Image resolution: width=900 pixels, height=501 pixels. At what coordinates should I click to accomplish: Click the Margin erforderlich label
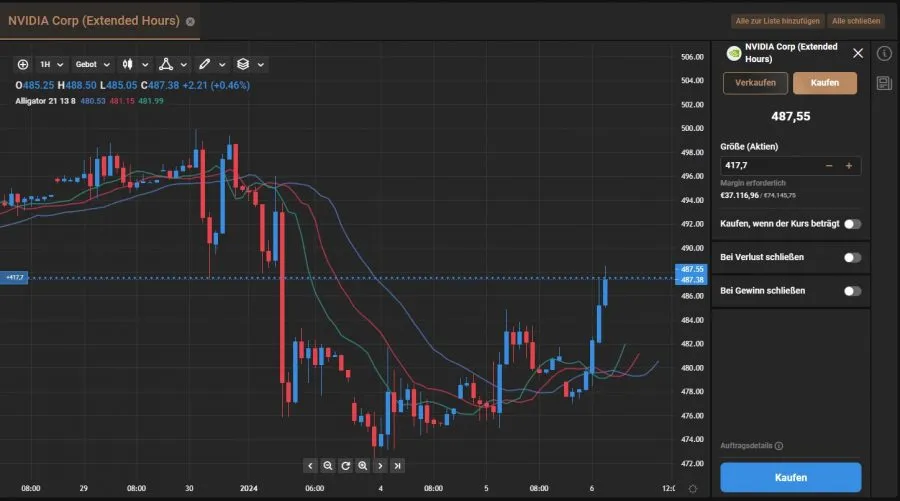click(x=753, y=183)
